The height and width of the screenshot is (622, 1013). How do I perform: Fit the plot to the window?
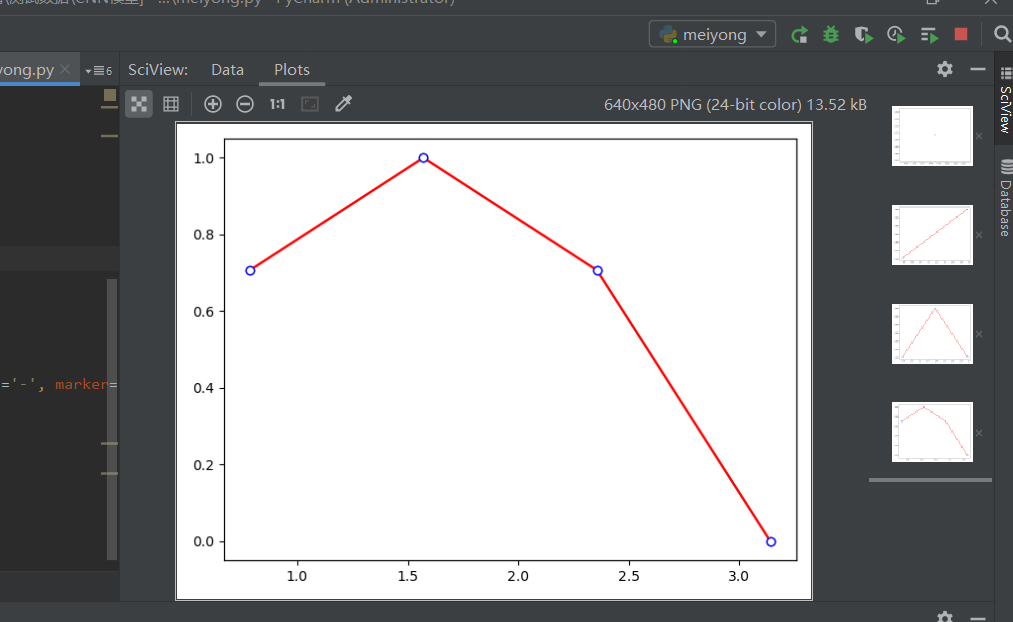coord(307,103)
